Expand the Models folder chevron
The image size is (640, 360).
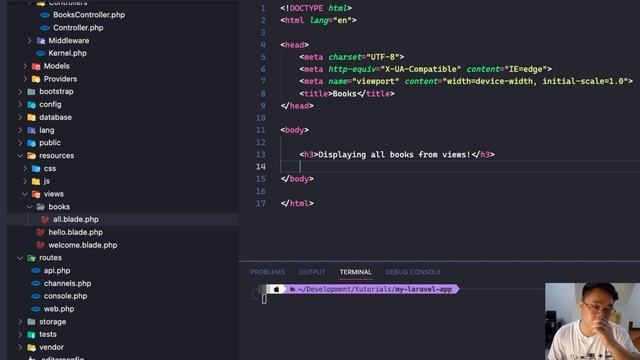[x=25, y=66]
